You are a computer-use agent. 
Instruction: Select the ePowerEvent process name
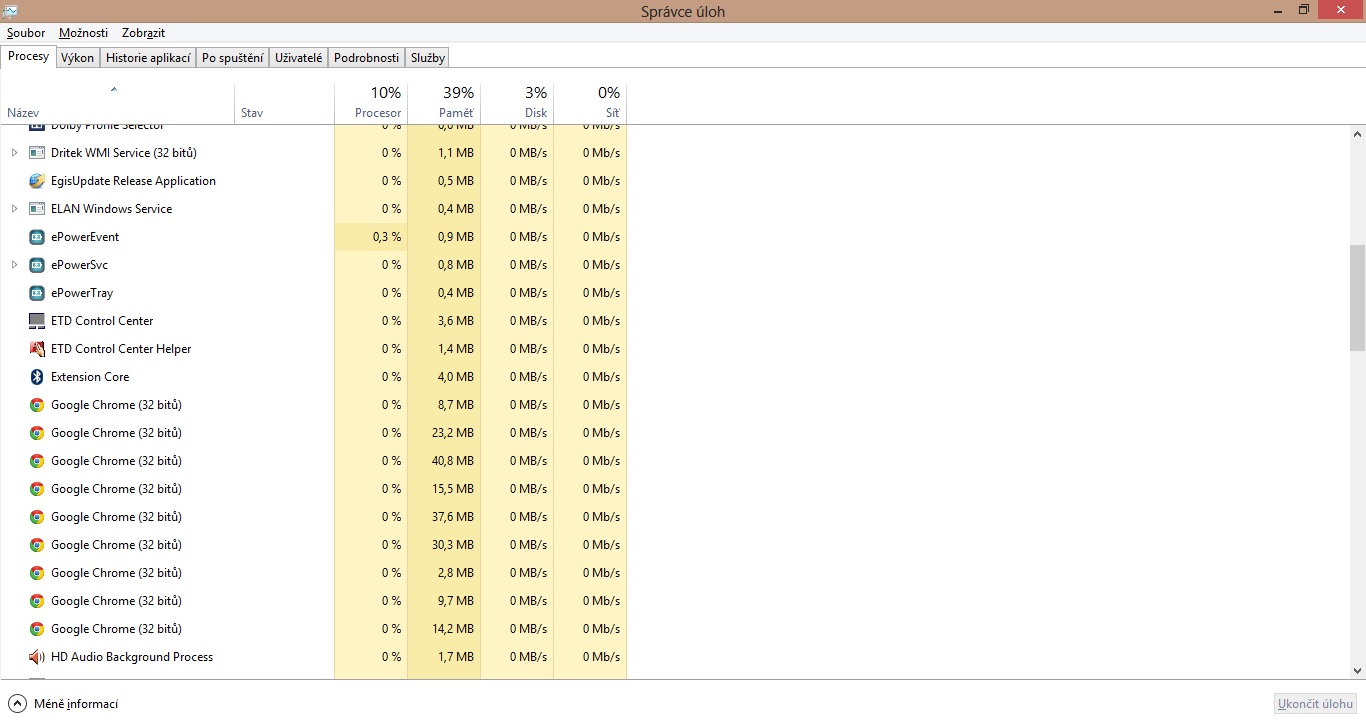point(85,237)
